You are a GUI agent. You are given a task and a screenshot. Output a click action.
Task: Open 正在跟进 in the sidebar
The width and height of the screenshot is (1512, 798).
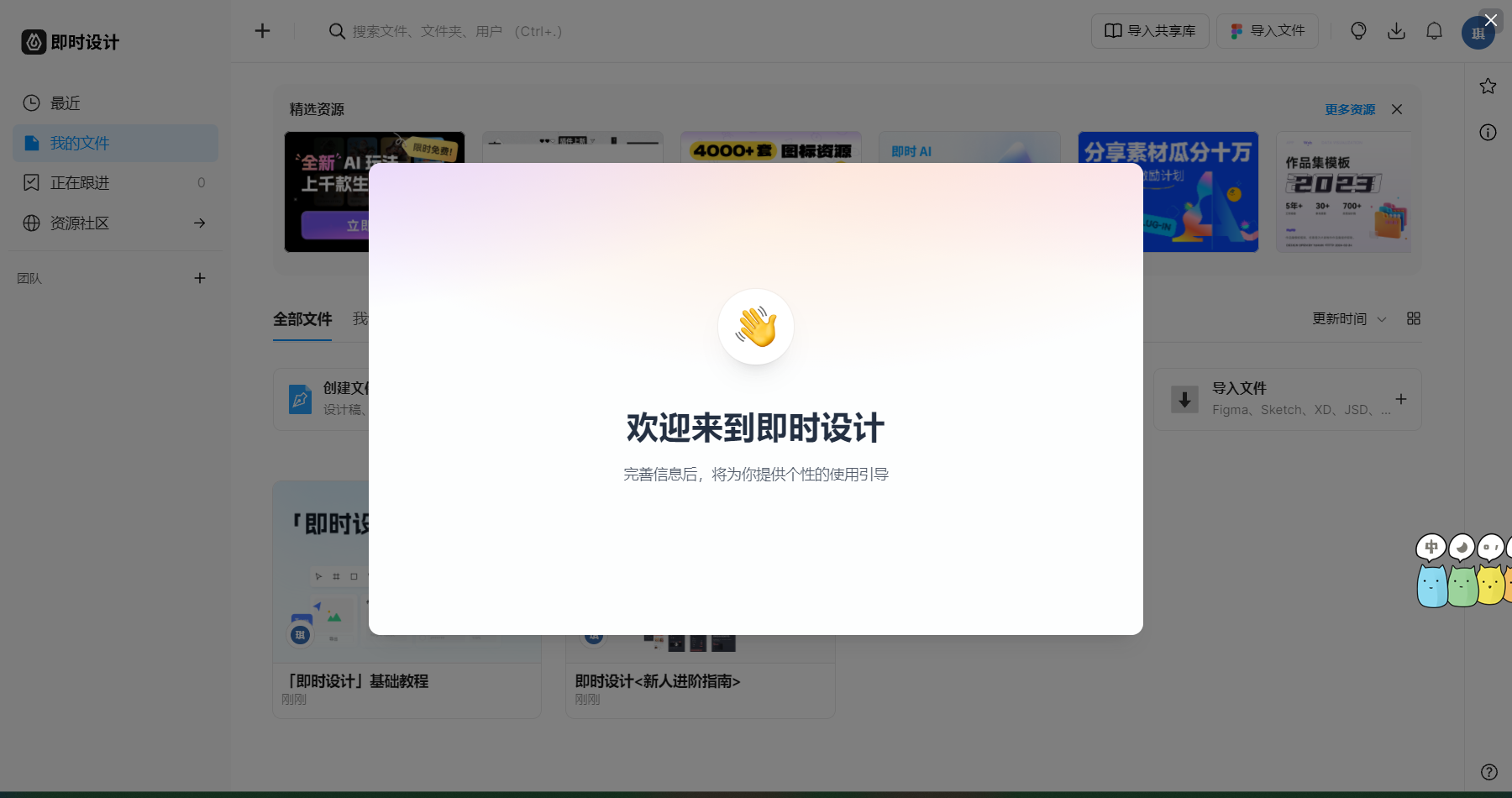pyautogui.click(x=115, y=182)
